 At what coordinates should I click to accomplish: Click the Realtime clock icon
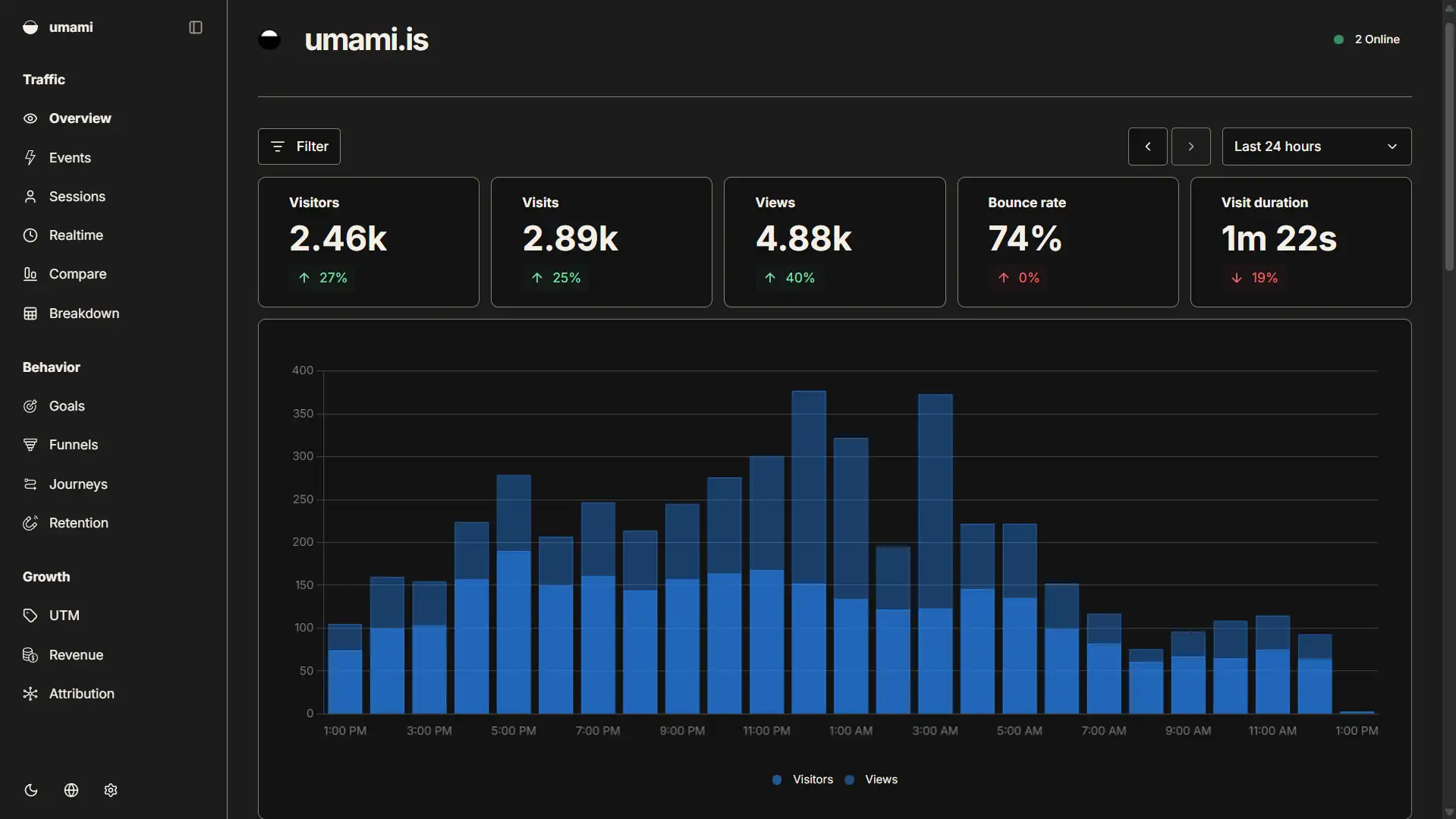(x=30, y=235)
